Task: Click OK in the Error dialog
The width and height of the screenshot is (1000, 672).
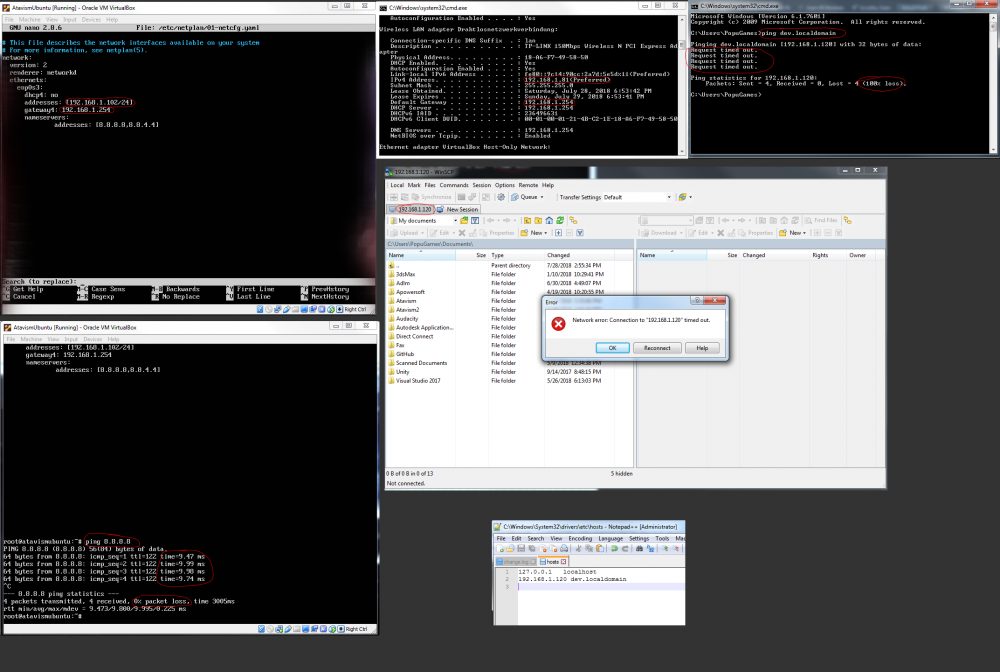Action: (x=613, y=347)
